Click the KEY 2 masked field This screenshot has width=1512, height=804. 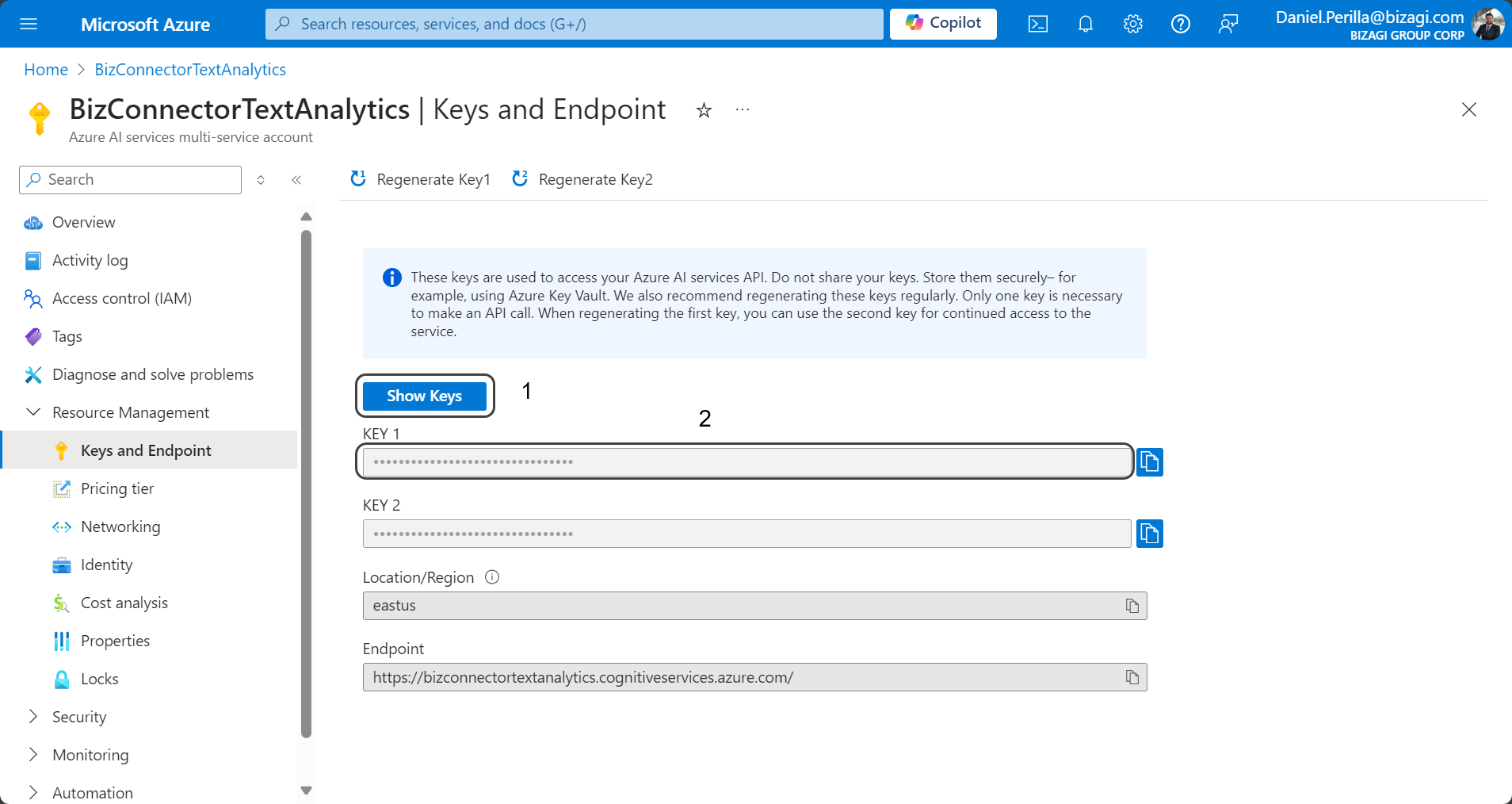coord(746,534)
